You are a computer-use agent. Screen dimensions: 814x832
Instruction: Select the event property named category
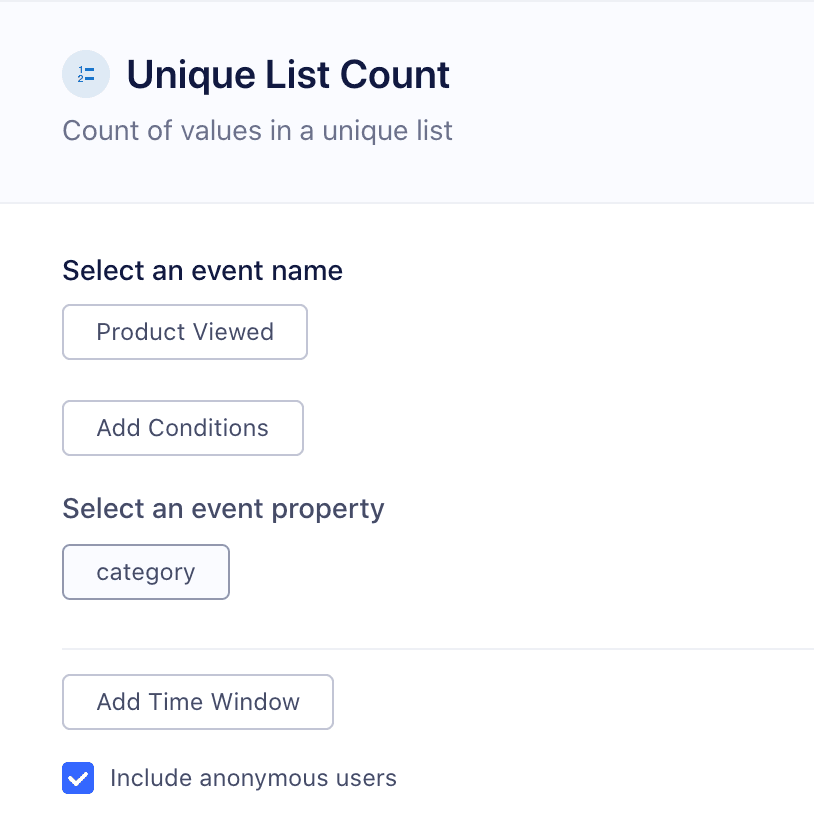click(146, 572)
